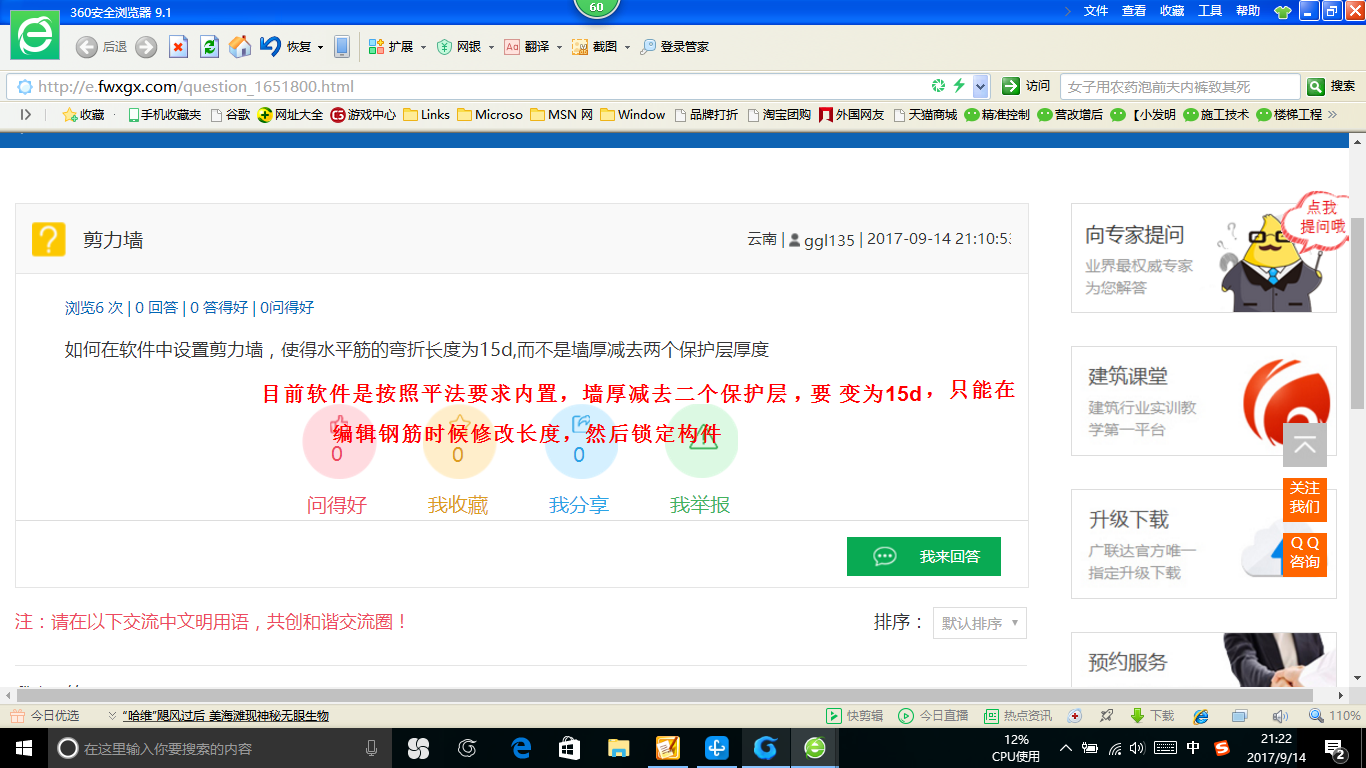The width and height of the screenshot is (1366, 768).
Task: Open the 文件 menu
Action: click(1096, 10)
